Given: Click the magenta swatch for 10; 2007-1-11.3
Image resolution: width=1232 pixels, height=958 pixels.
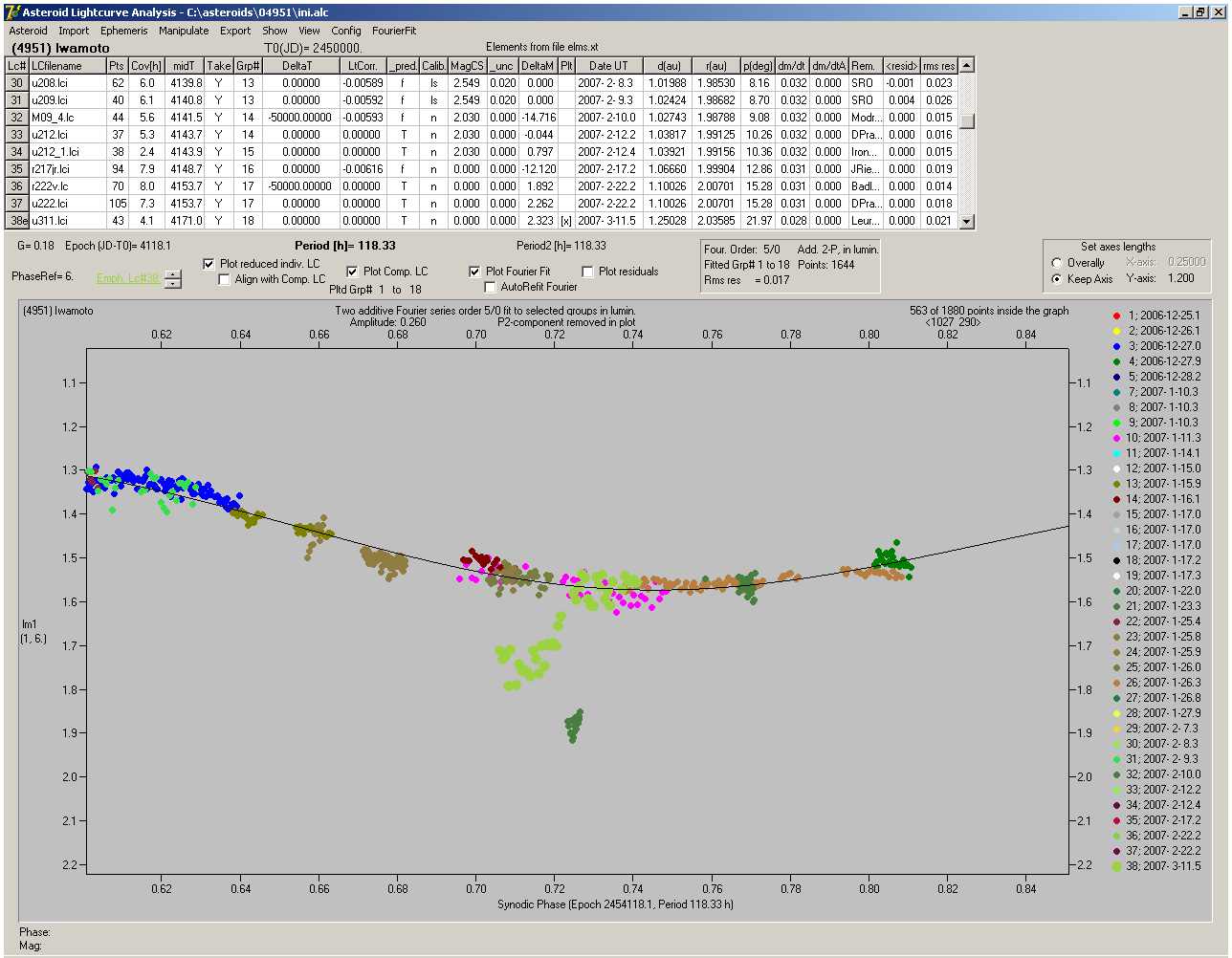Looking at the screenshot, I should point(1117,438).
